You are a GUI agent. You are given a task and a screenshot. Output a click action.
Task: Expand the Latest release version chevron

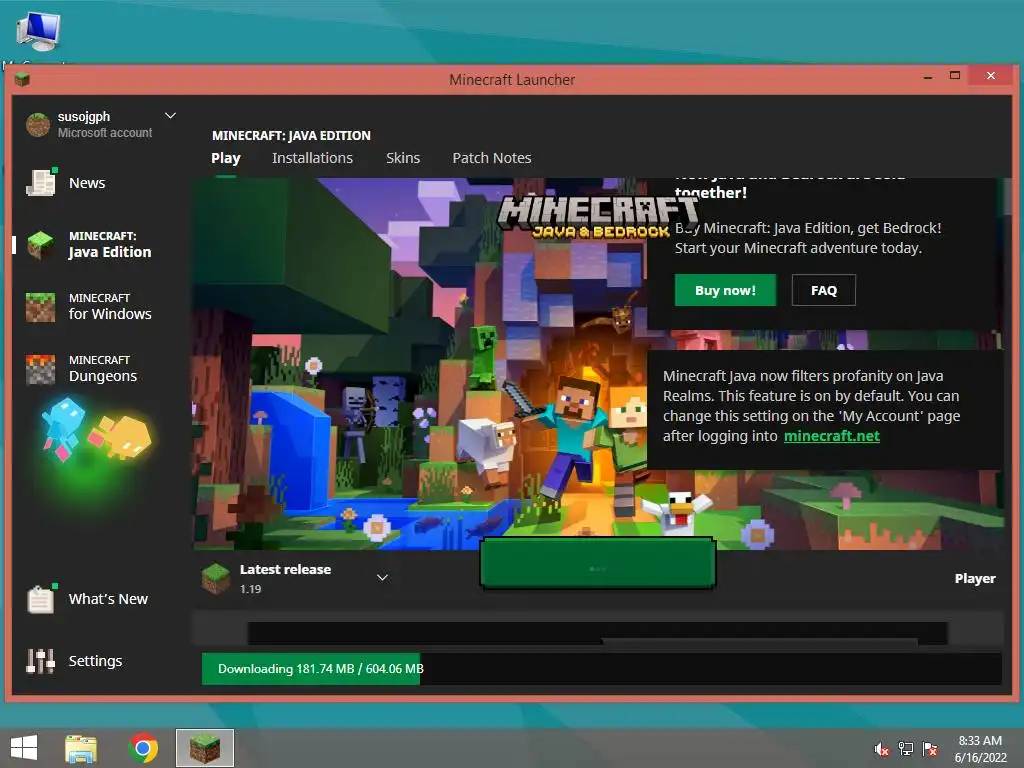pos(383,577)
